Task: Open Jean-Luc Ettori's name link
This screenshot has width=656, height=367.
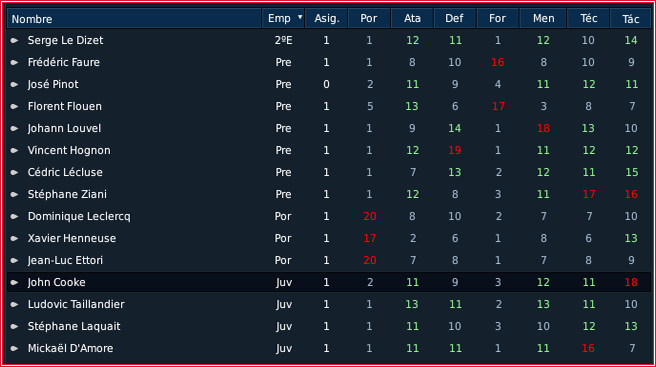Action: [65, 260]
